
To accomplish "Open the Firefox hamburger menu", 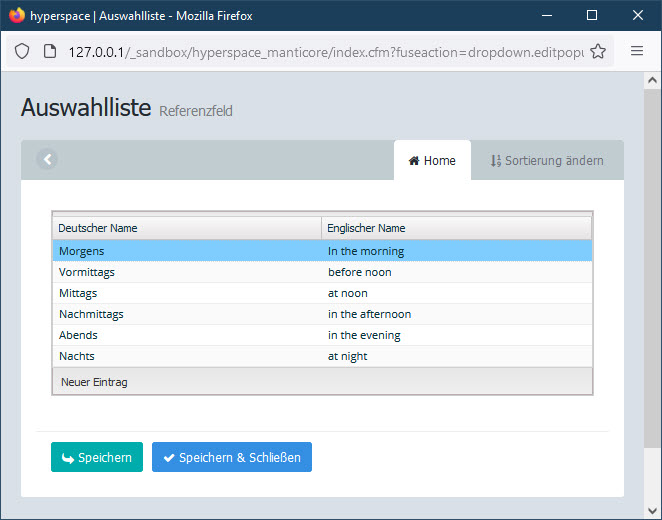I will 637,52.
